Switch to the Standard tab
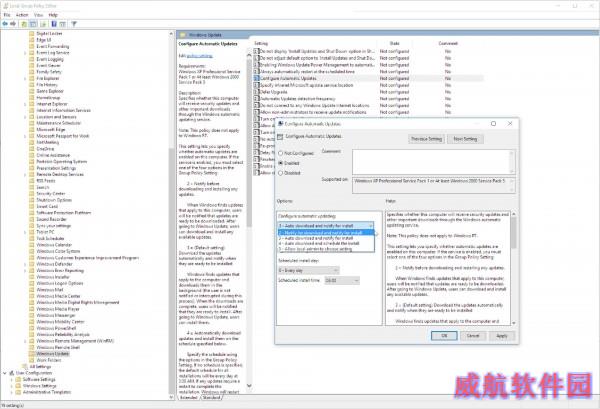600x409 pixels. pyautogui.click(x=211, y=398)
